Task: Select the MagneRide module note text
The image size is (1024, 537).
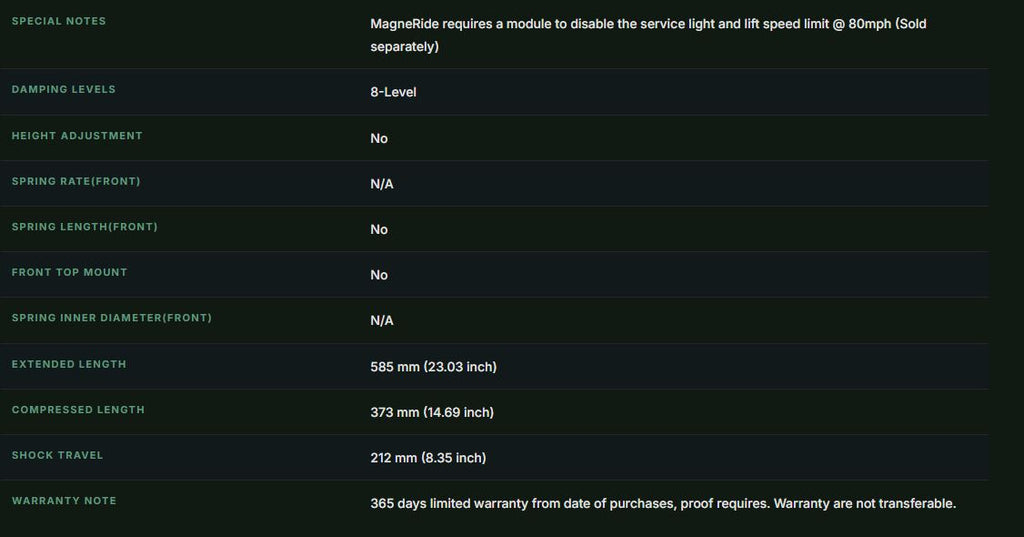Action: click(x=648, y=35)
